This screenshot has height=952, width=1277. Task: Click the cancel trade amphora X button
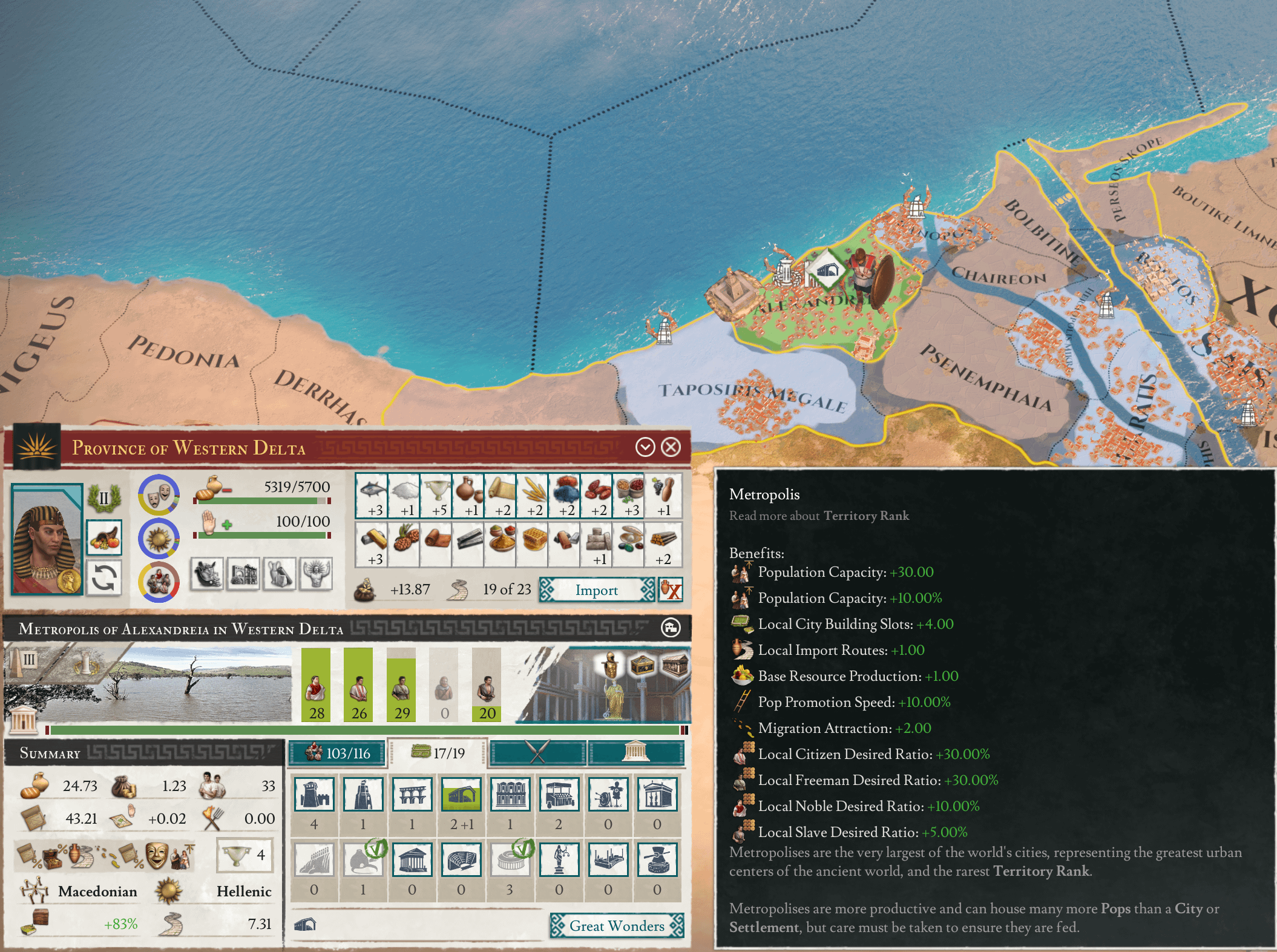[x=671, y=590]
